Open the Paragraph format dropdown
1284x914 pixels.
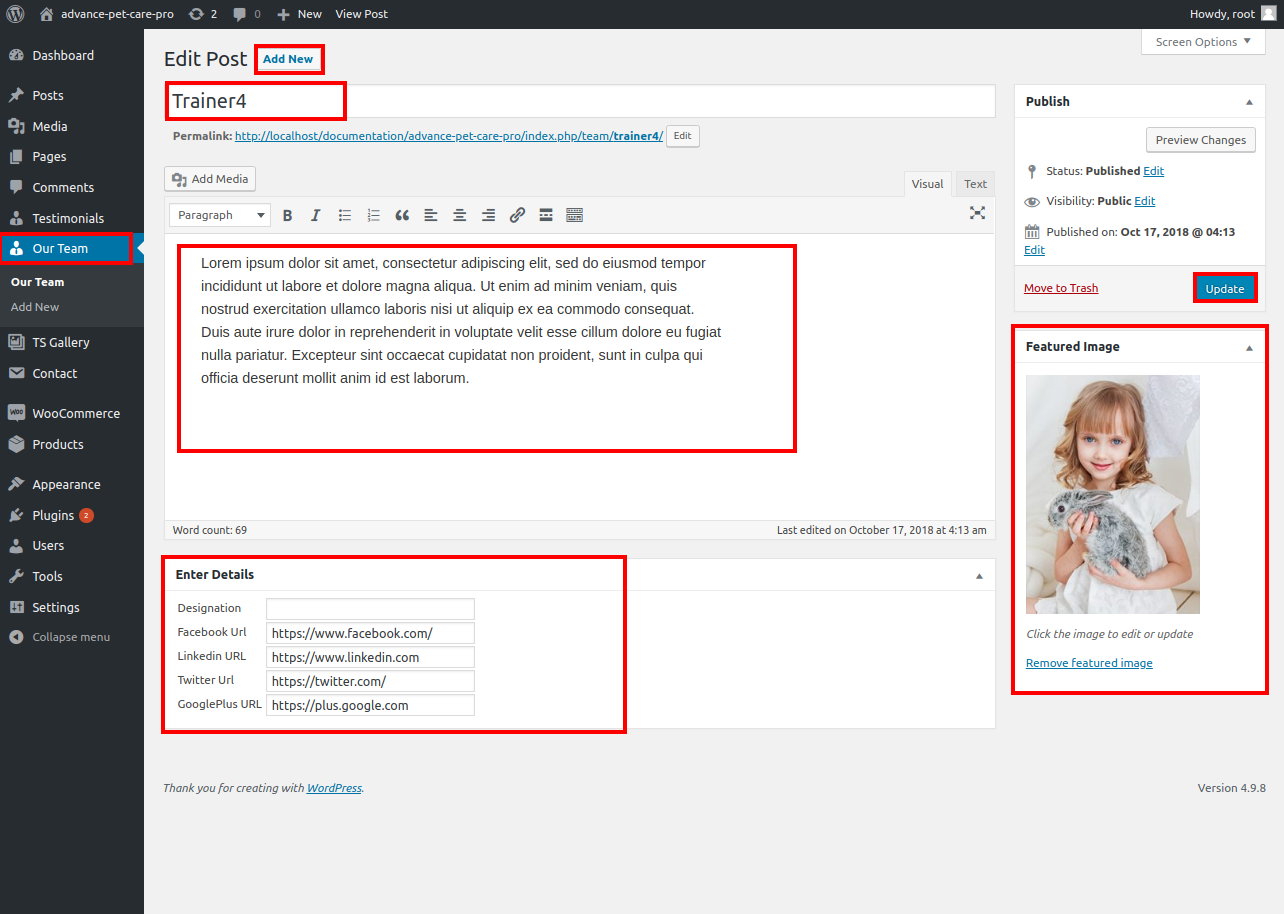(220, 215)
